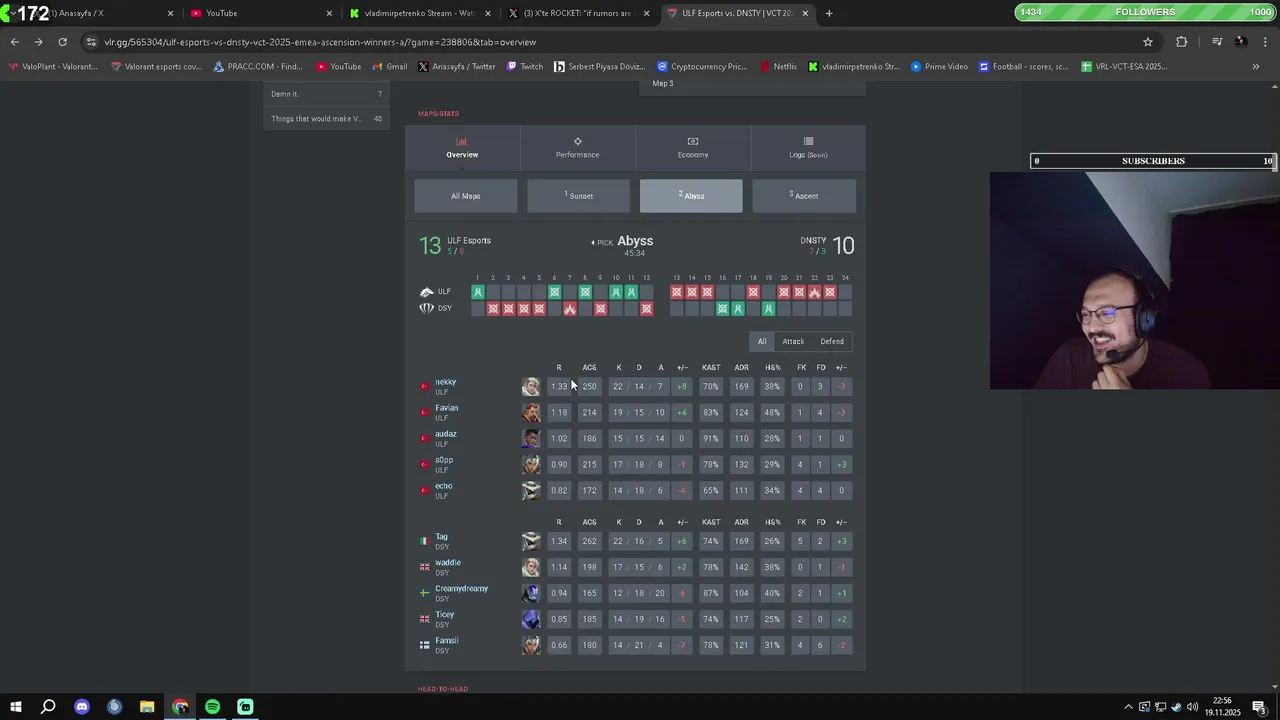Open the Twitch bookmark
This screenshot has height=720, width=1280.
tap(524, 67)
